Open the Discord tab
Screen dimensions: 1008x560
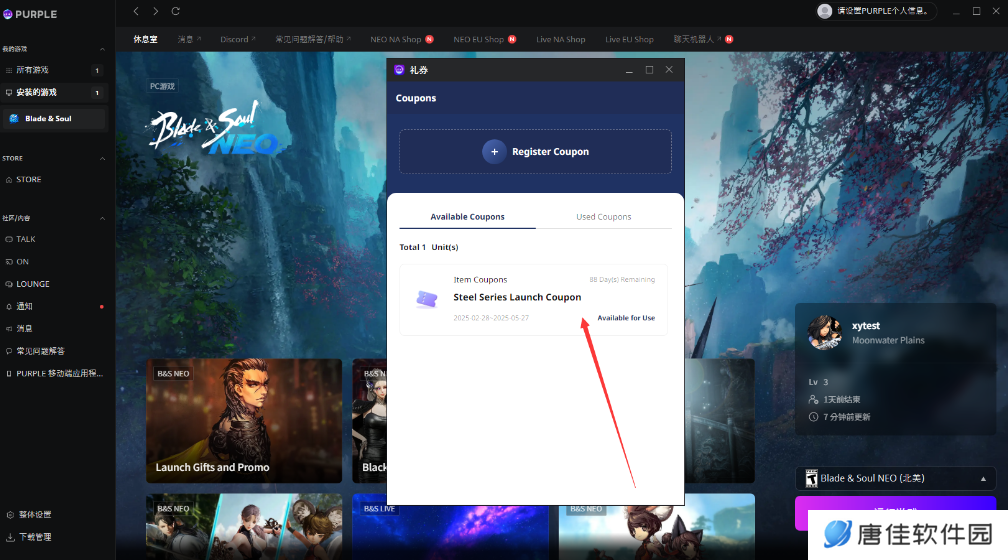tap(237, 39)
